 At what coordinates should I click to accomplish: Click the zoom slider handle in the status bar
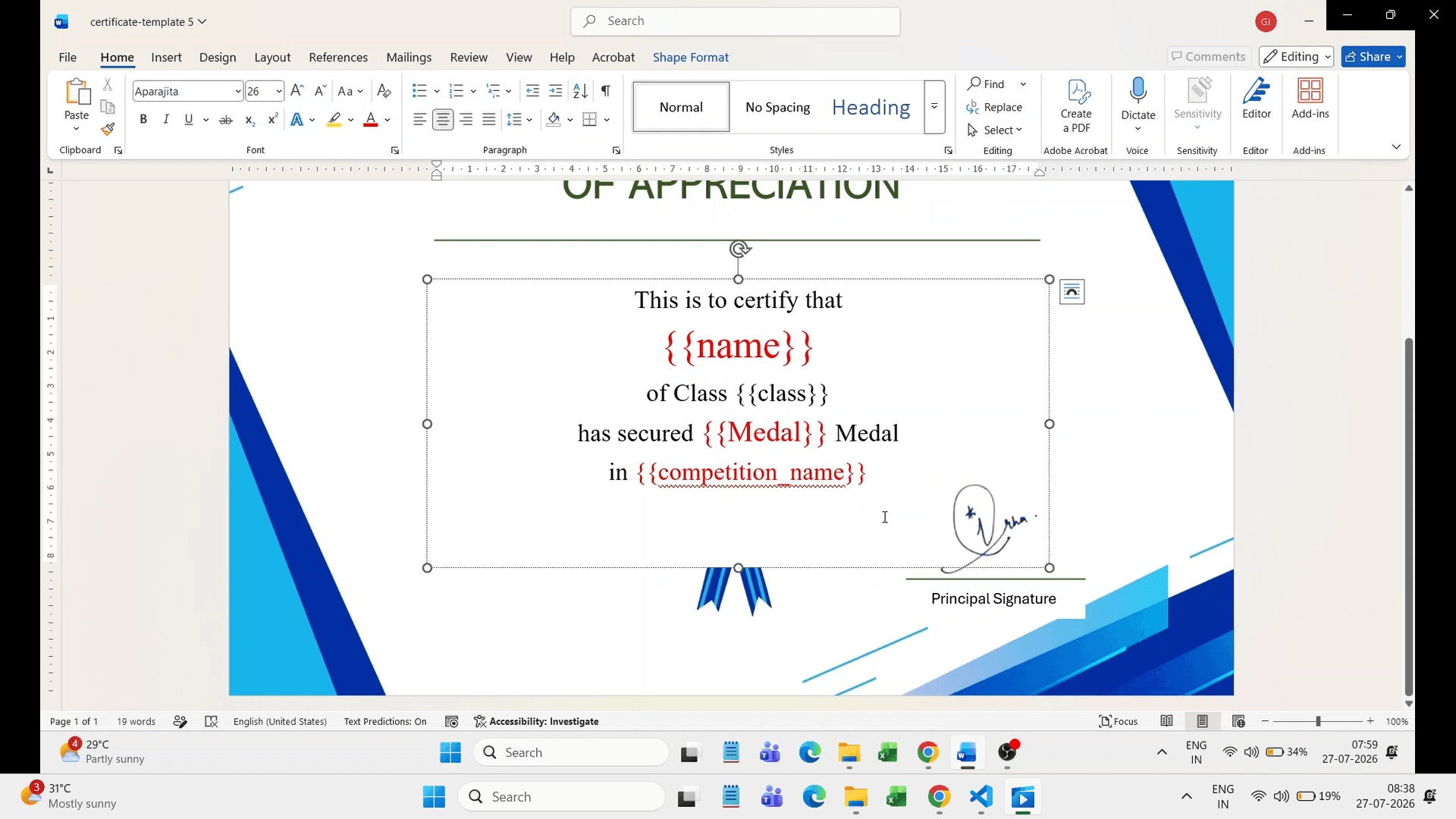click(x=1318, y=721)
